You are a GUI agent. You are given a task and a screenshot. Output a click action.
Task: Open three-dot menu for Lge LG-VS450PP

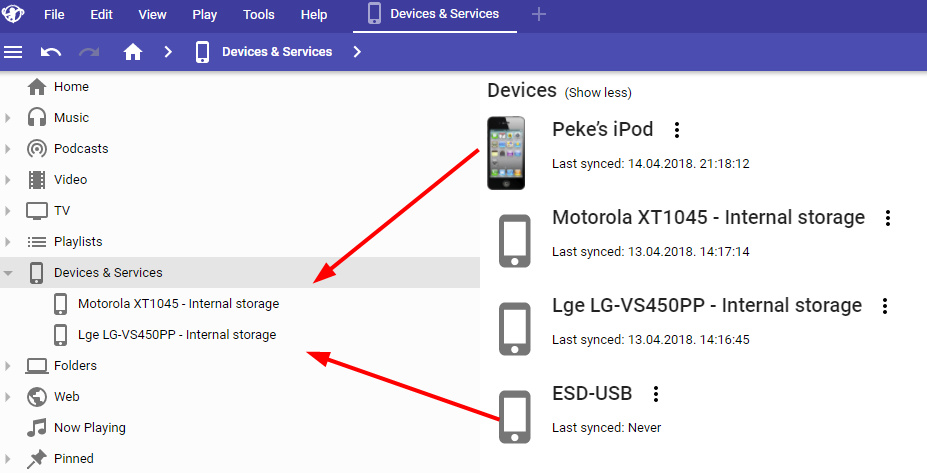(x=884, y=306)
